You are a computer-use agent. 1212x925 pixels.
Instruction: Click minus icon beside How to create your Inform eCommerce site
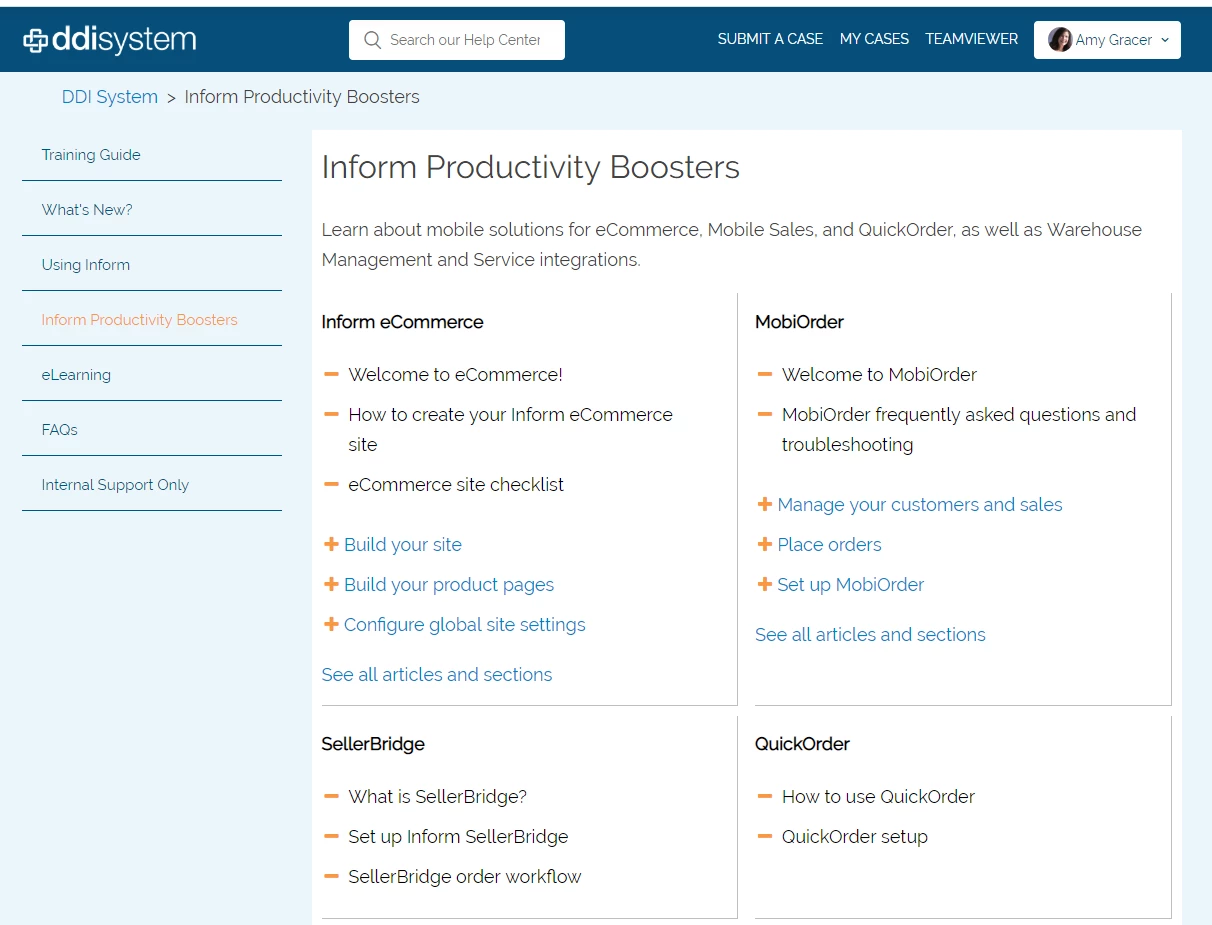coord(331,414)
